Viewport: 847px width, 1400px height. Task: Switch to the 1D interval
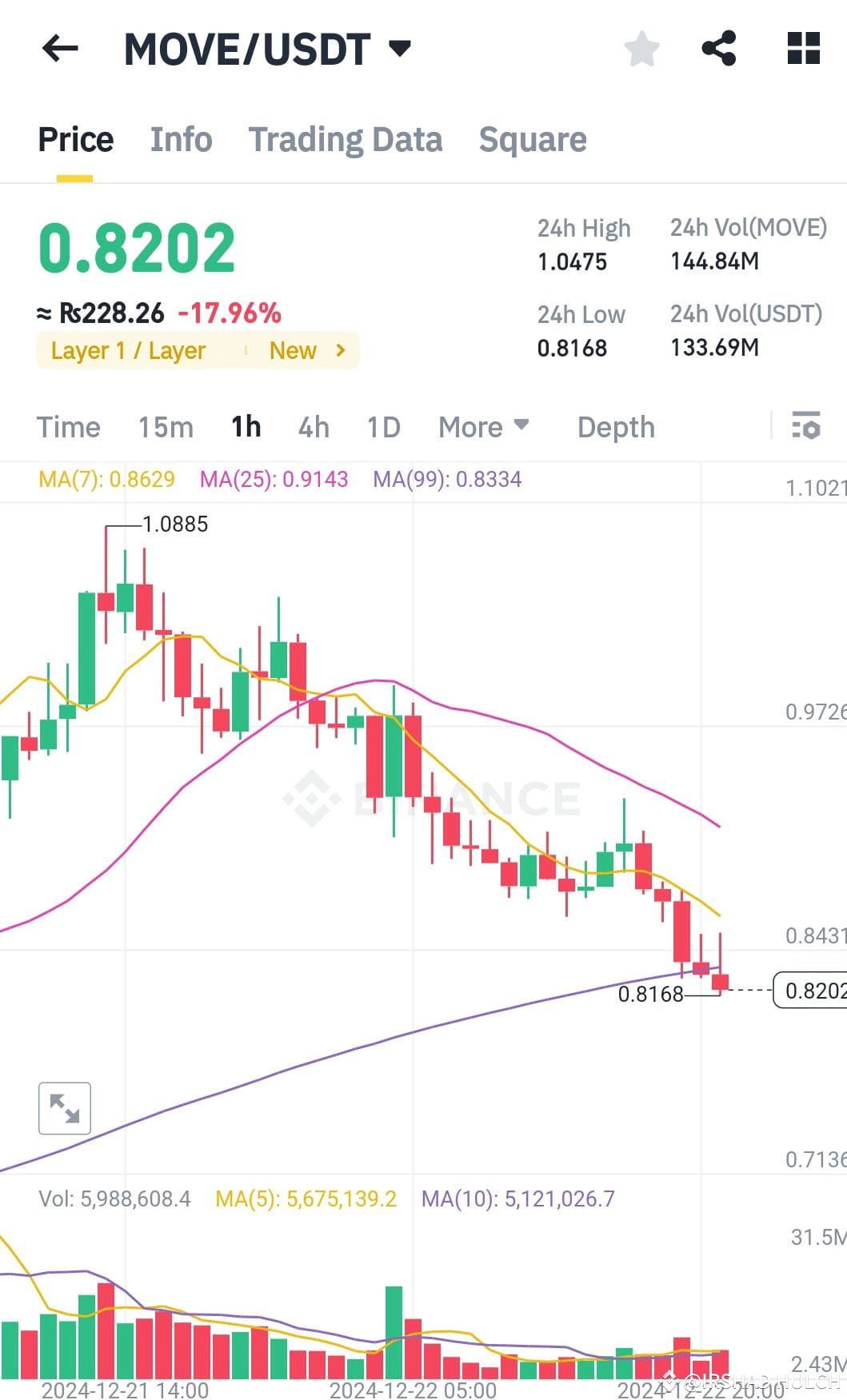coord(382,427)
